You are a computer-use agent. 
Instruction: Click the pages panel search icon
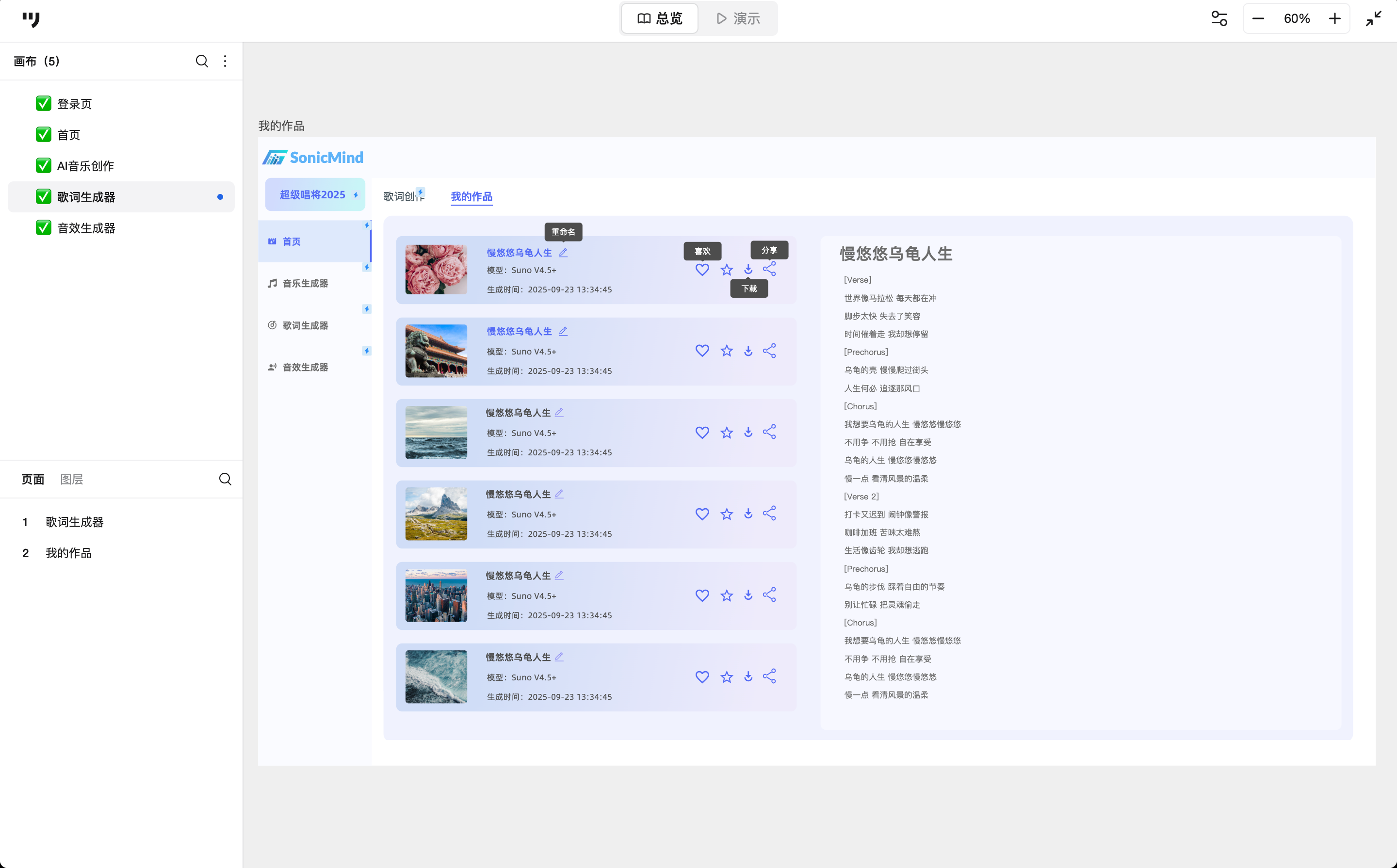point(225,480)
